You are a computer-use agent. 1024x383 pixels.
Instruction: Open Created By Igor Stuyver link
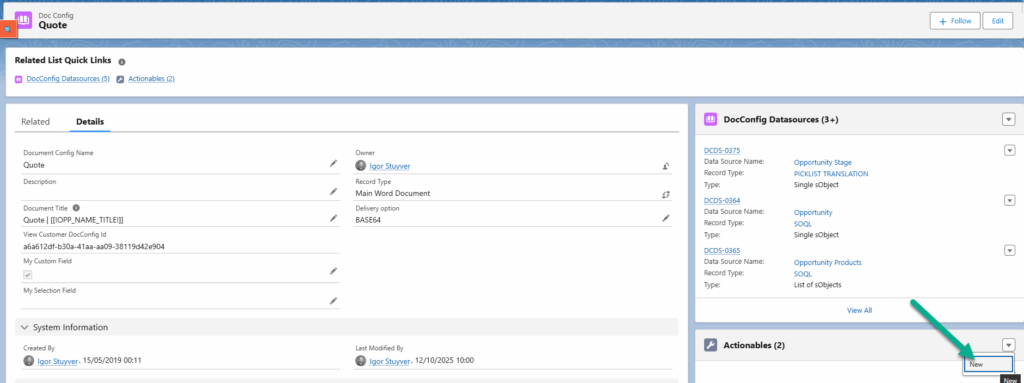click(57, 361)
